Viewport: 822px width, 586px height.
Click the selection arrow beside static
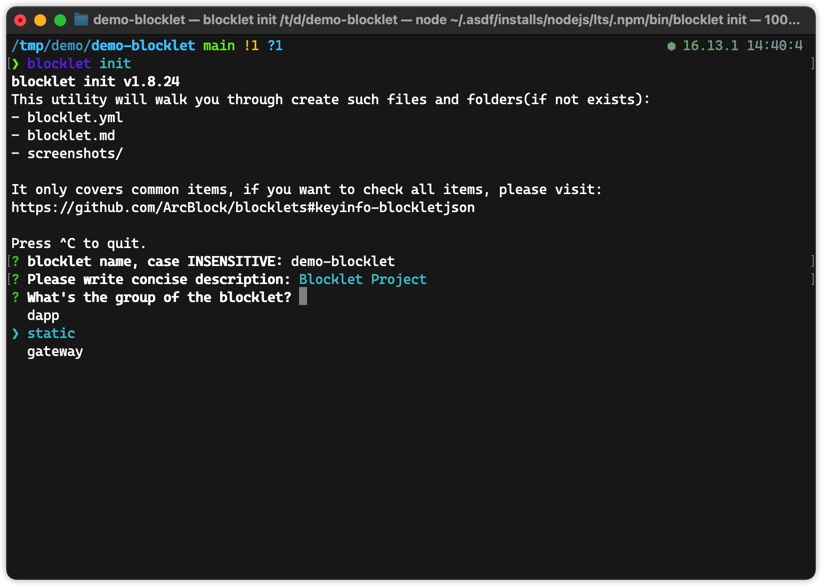point(15,334)
